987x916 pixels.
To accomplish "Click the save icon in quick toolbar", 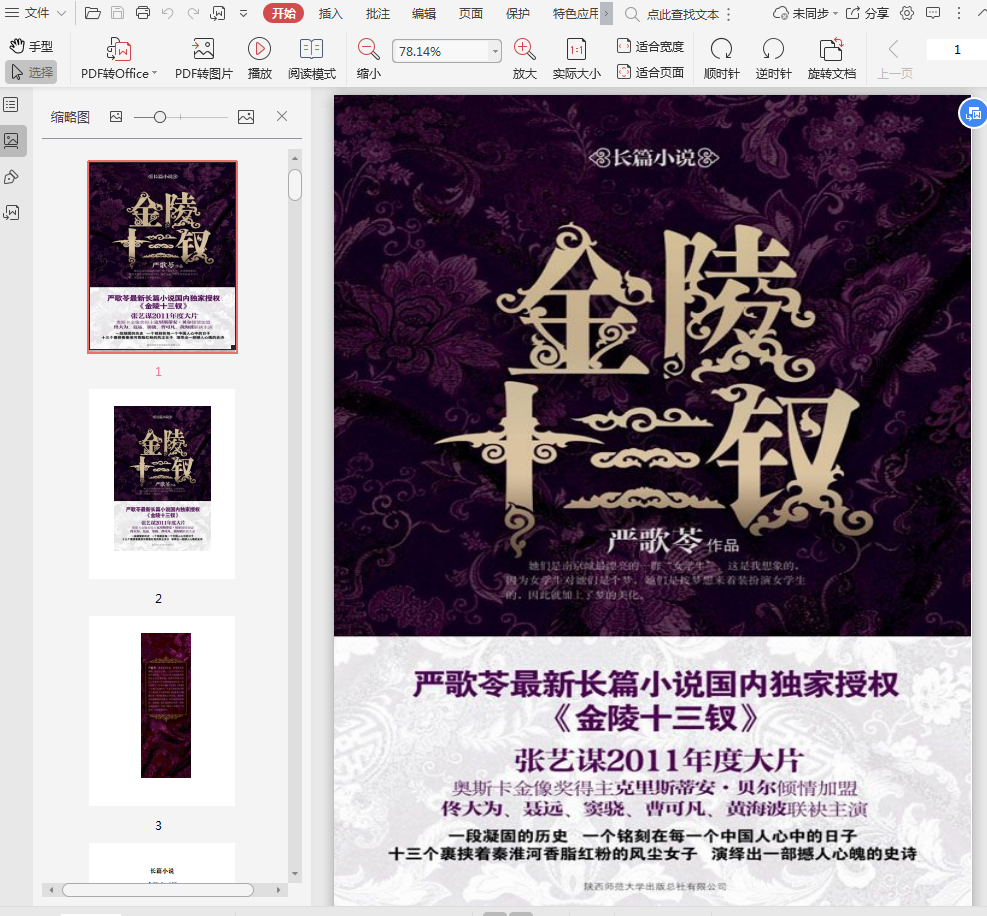I will click(118, 13).
